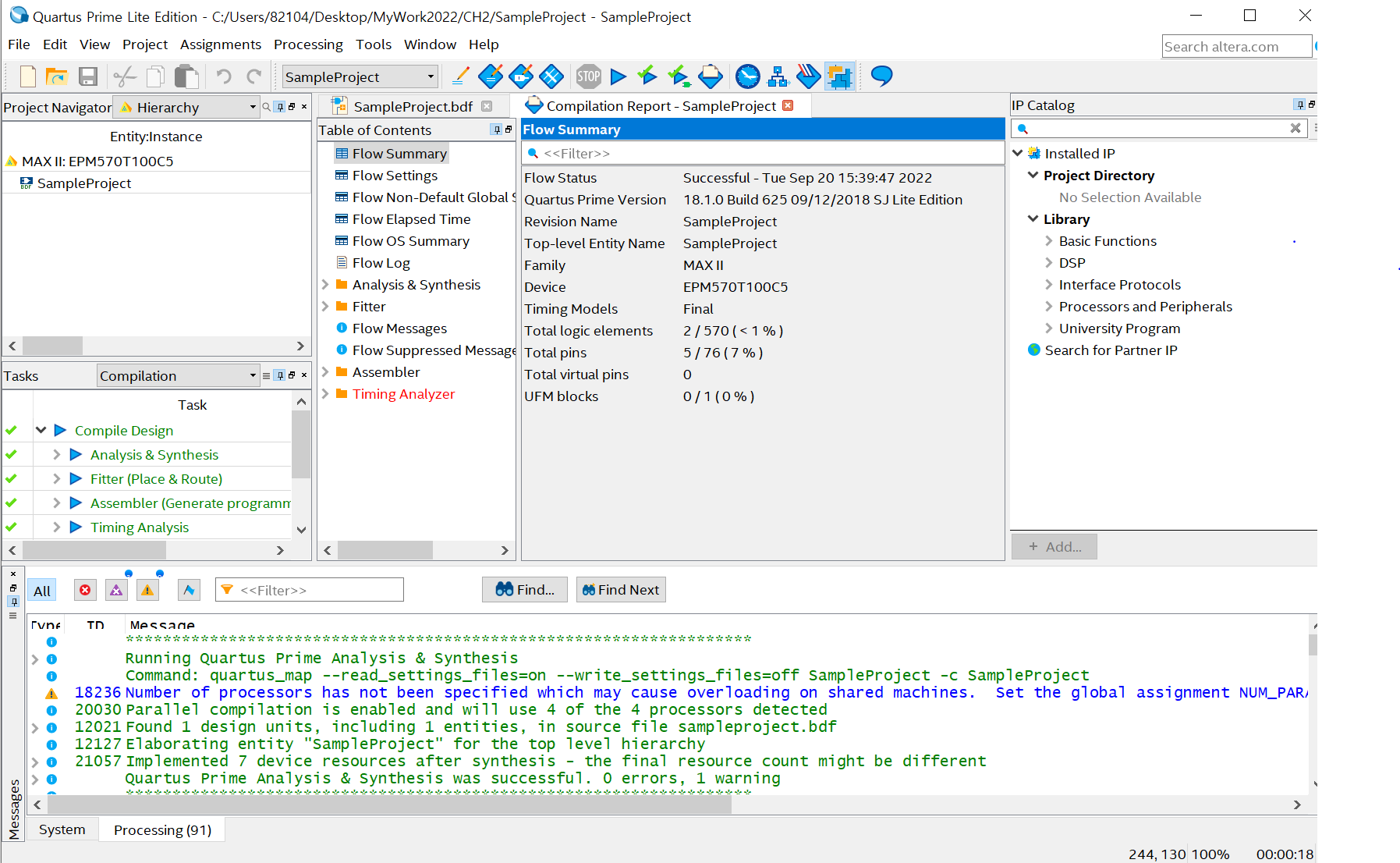
Task: Start Analysis & Elaboration checkmark icon
Action: click(647, 76)
